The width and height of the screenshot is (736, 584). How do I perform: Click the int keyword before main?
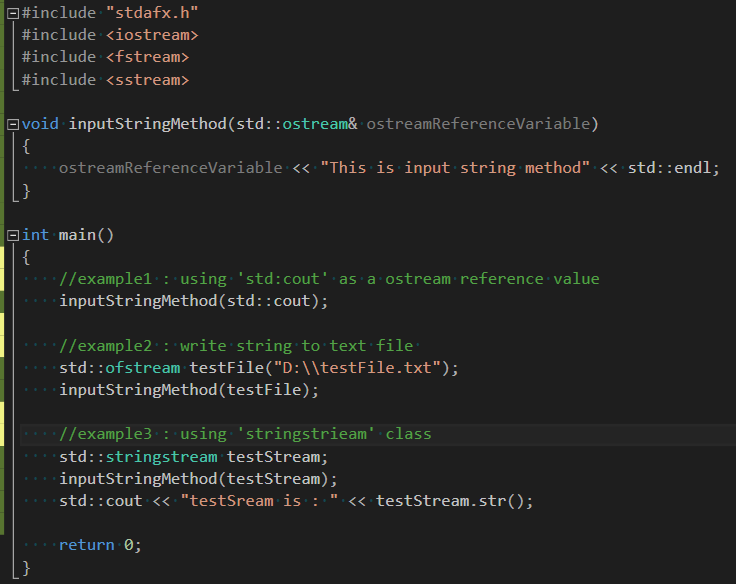35,235
